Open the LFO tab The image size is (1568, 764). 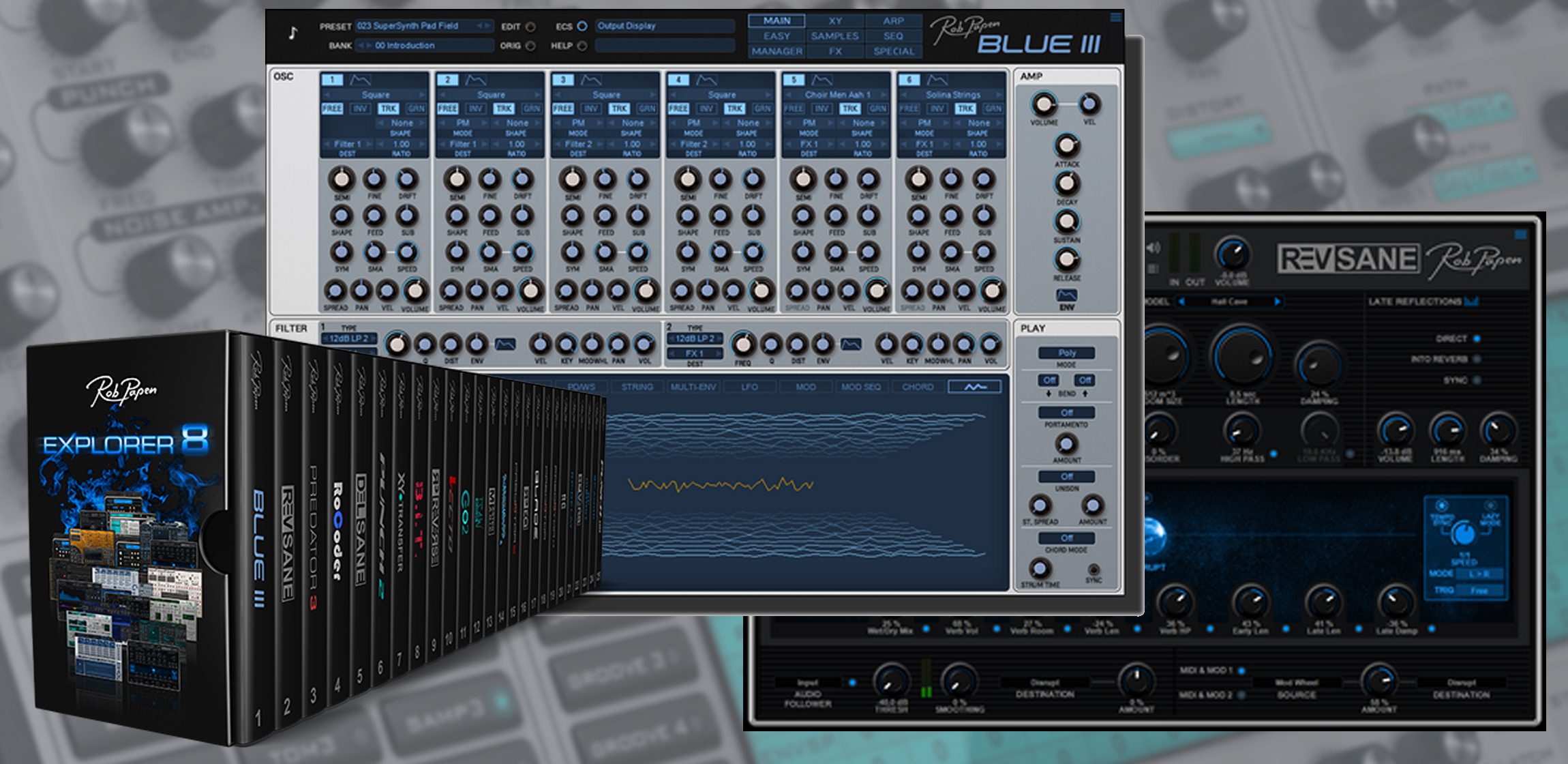[749, 387]
